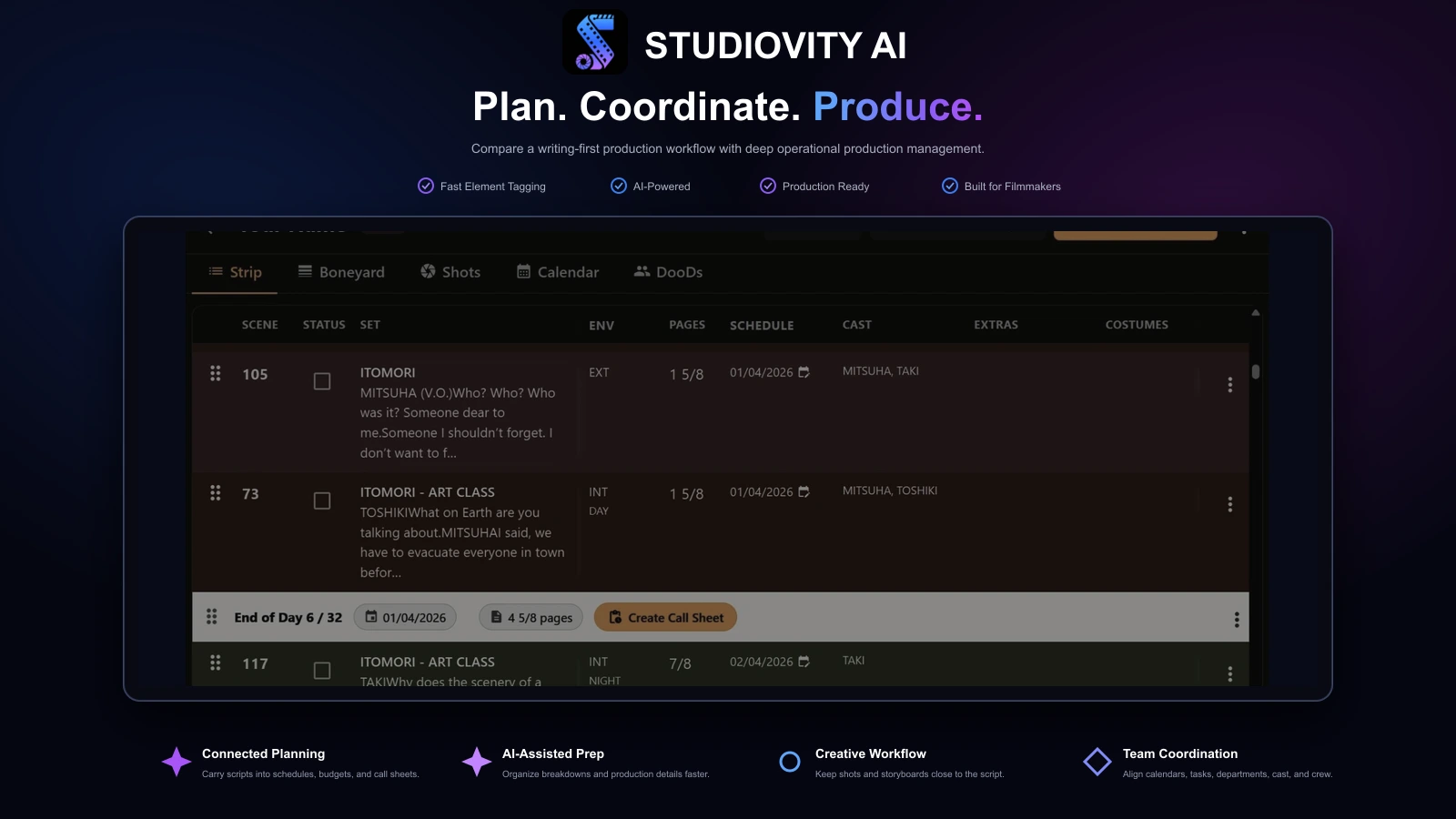The width and height of the screenshot is (1456, 819).
Task: Click the scroll-up arrow of the strip list
Action: [x=1256, y=312]
